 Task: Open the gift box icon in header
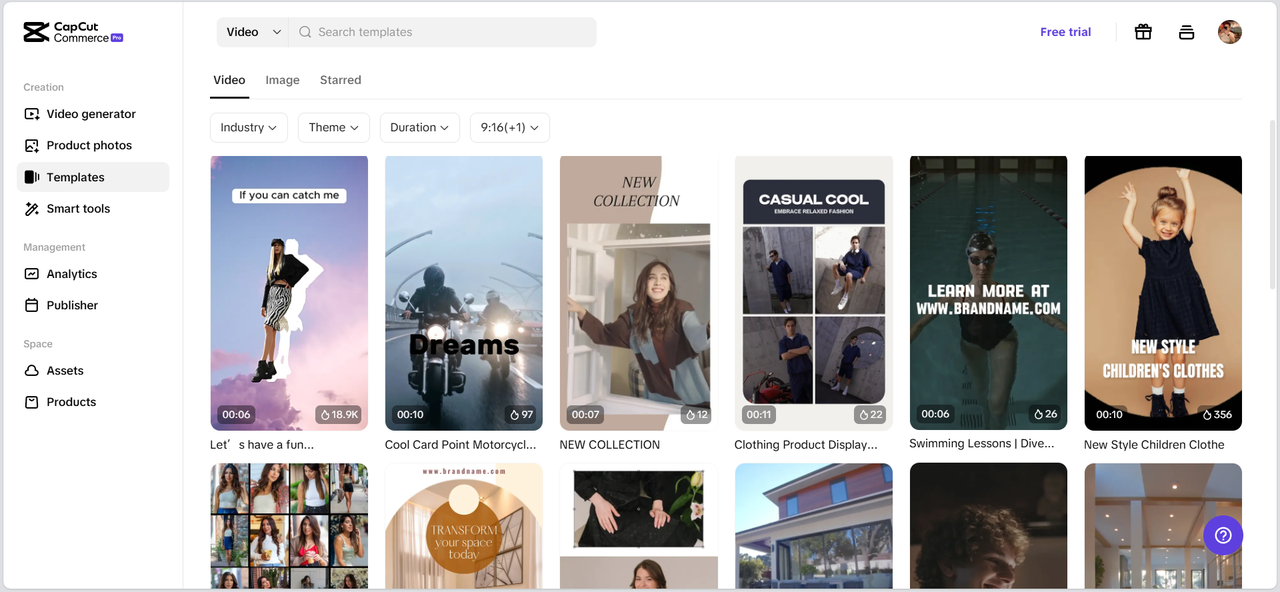1143,32
